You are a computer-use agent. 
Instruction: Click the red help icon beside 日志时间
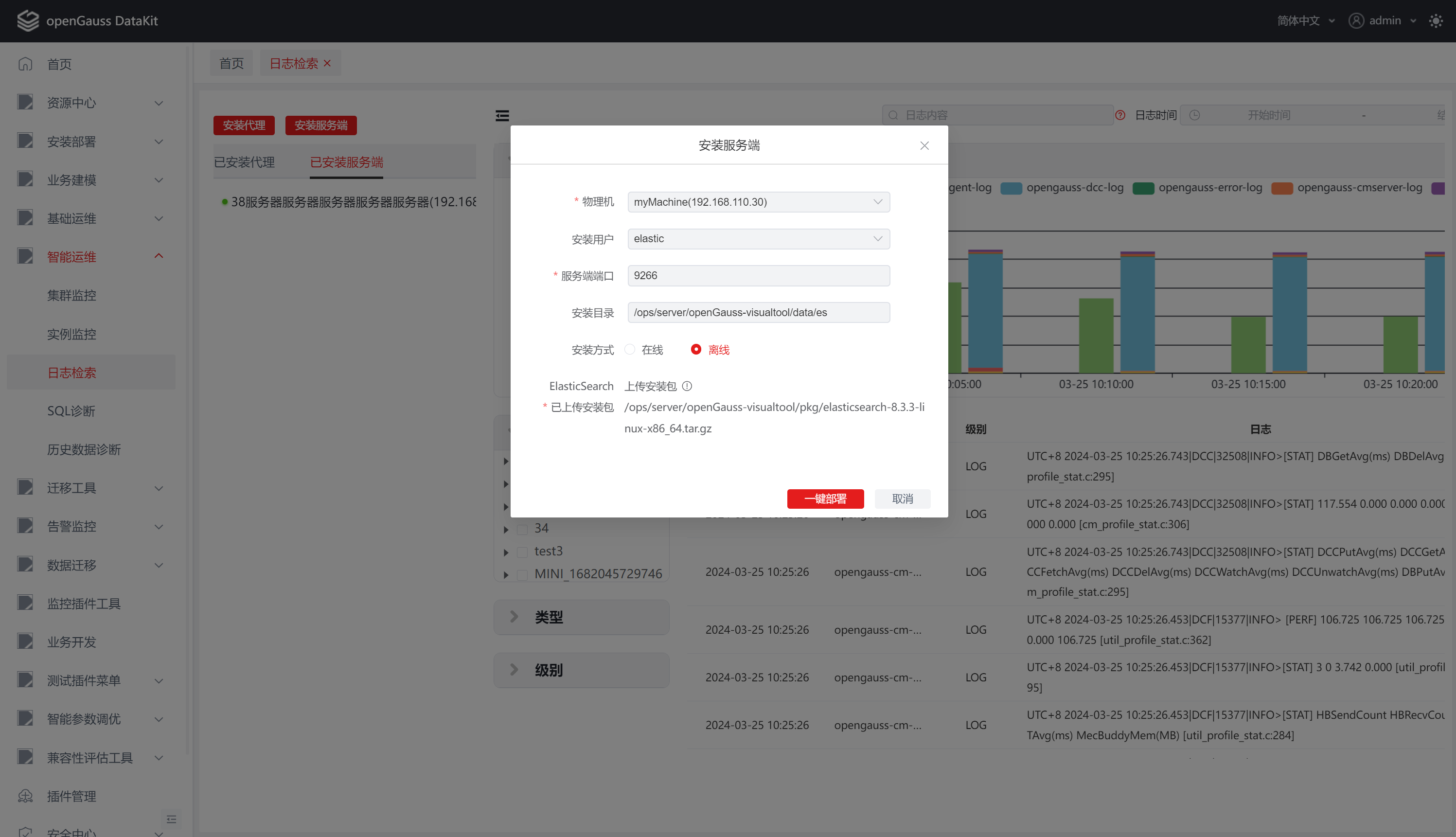[1120, 115]
